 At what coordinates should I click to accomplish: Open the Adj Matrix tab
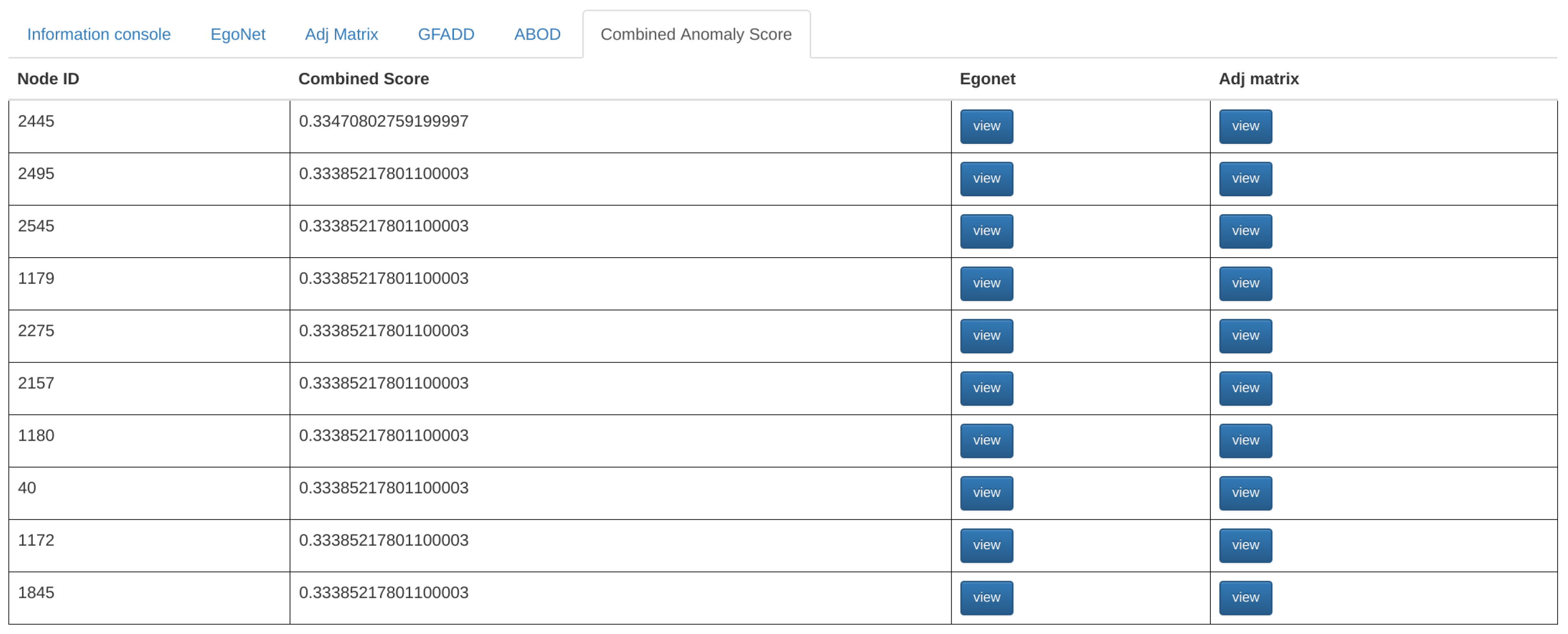point(341,34)
